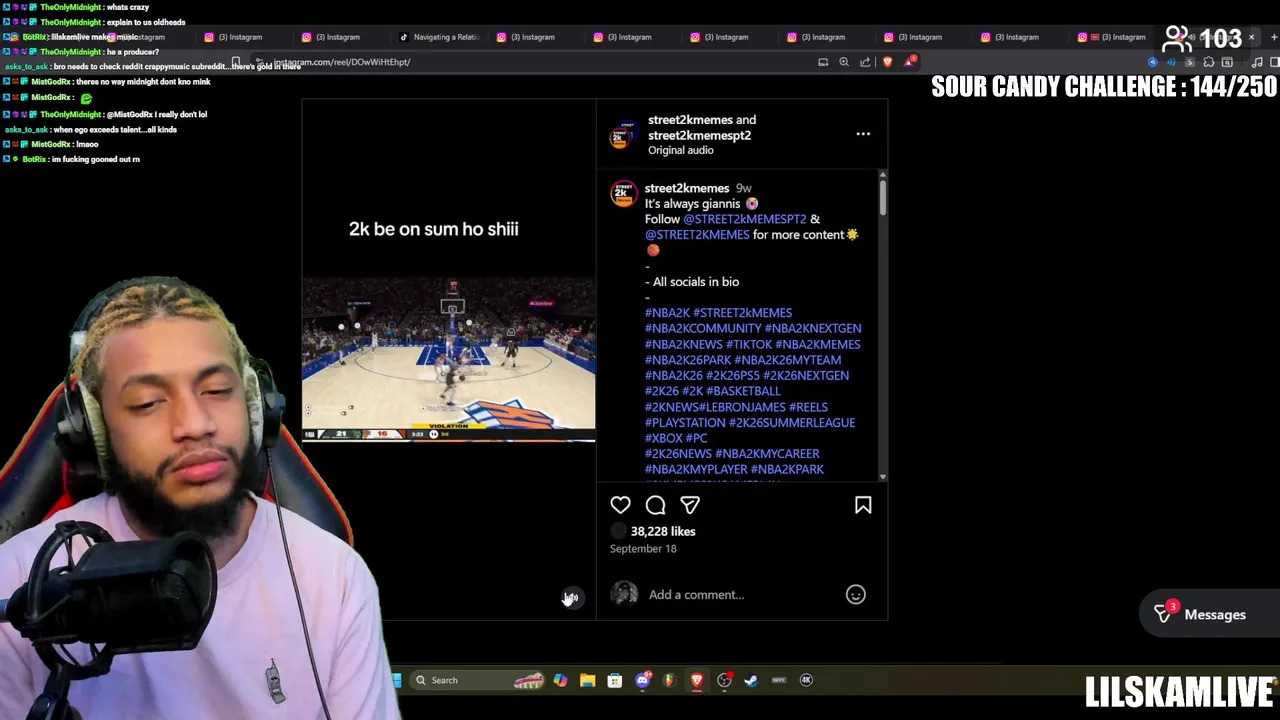Open the three-dot more options menu
The width and height of the screenshot is (1280, 720).
(863, 134)
